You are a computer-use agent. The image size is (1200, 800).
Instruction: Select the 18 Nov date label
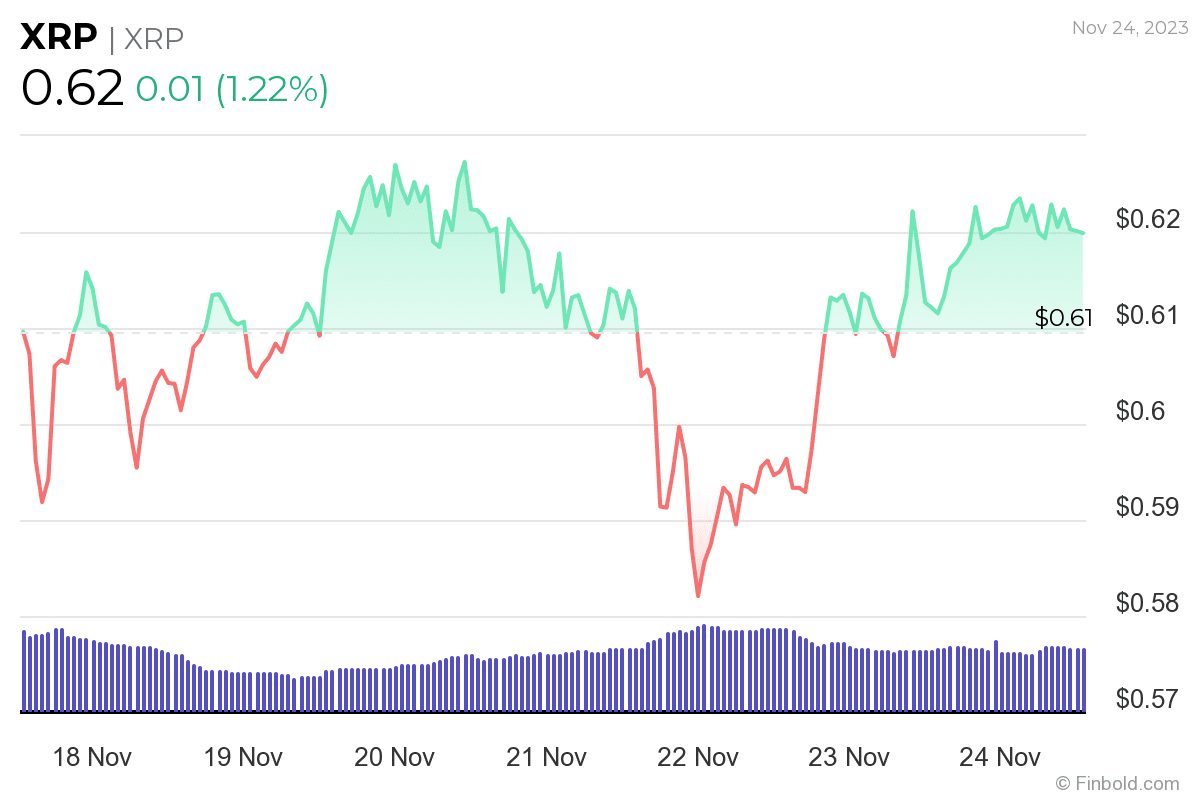pos(91,756)
